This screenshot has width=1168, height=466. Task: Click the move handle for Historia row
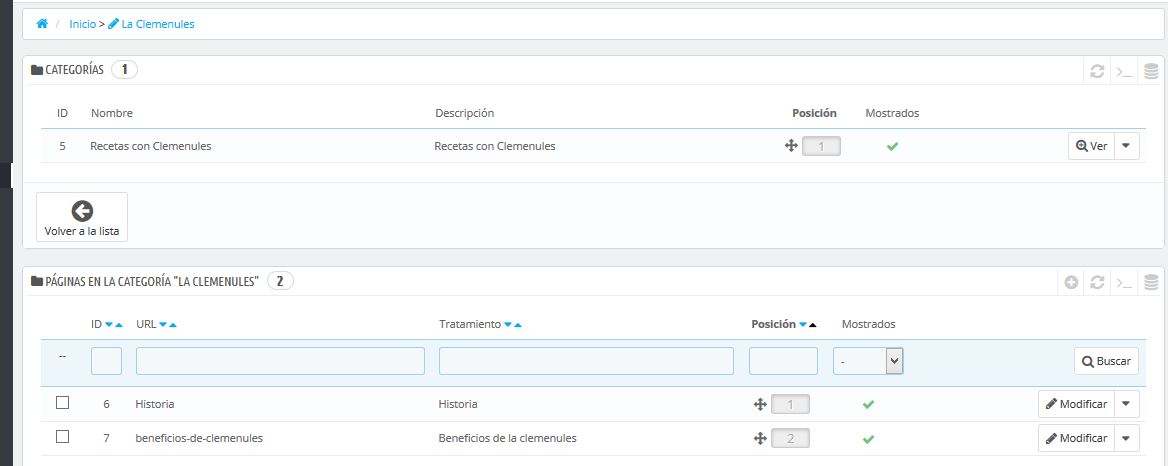pyautogui.click(x=760, y=405)
